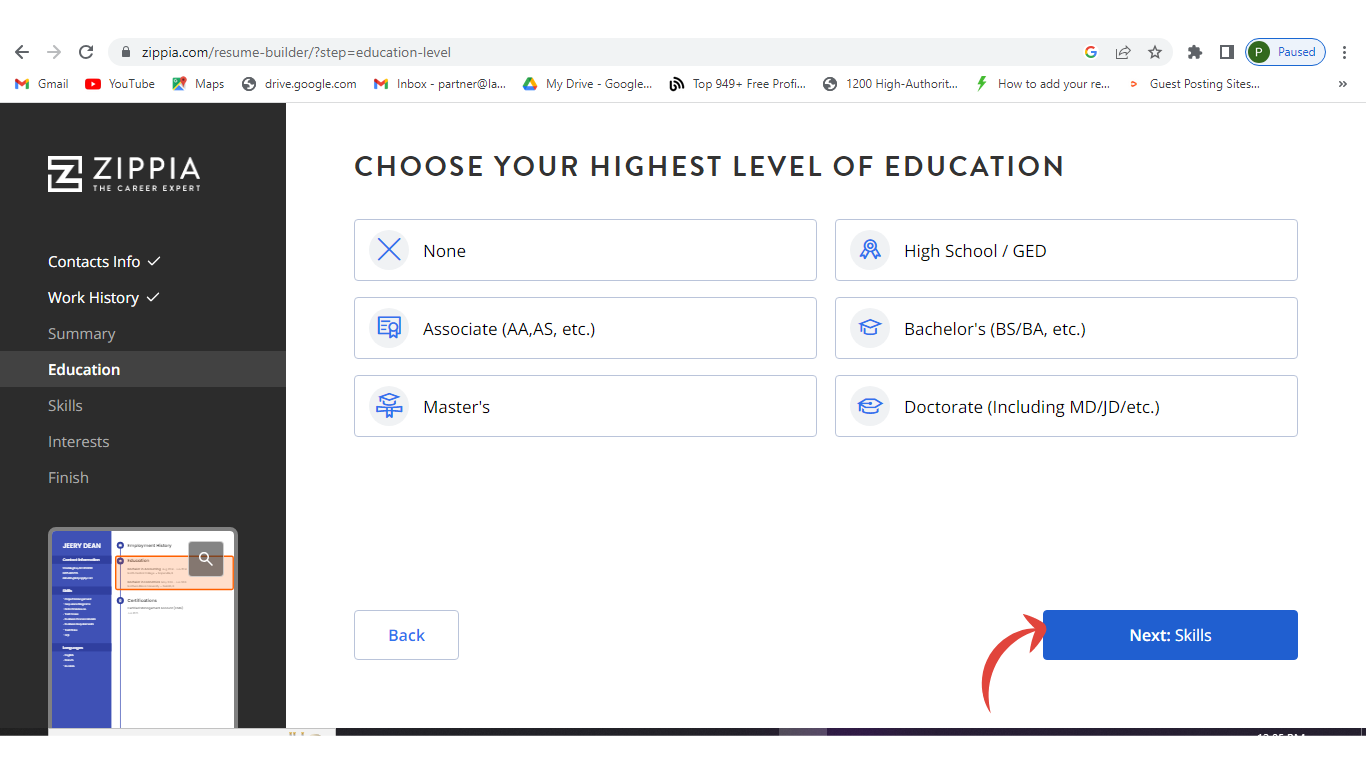Viewport: 1366px width, 768px height.
Task: Open the Summary step in sidebar
Action: point(81,333)
